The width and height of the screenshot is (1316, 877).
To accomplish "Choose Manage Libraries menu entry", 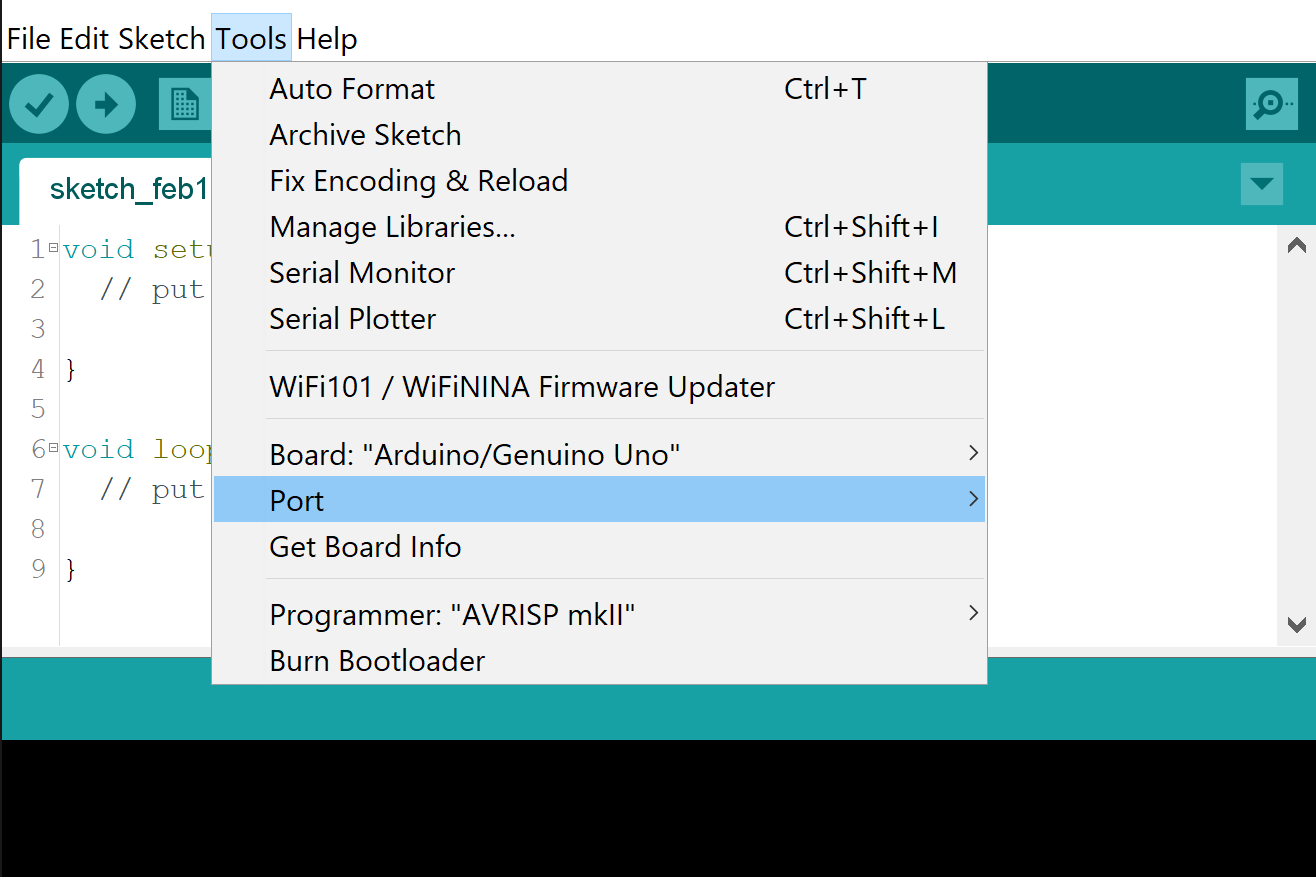I will [392, 227].
